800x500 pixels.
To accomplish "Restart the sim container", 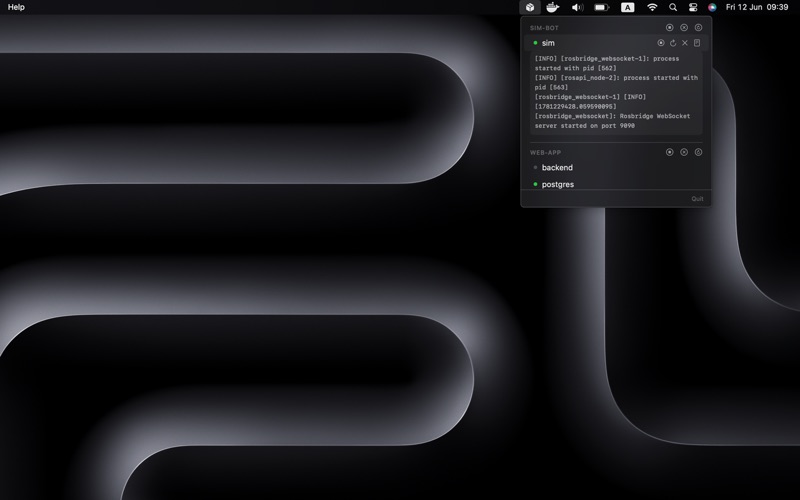I will pyautogui.click(x=673, y=43).
